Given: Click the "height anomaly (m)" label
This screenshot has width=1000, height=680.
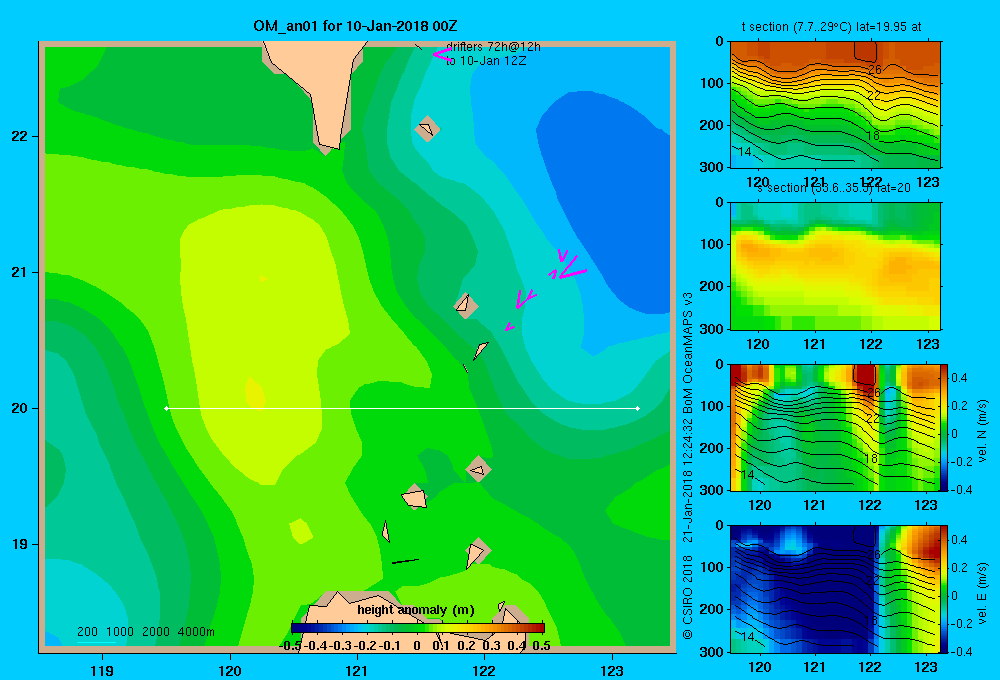Looking at the screenshot, I should (416, 610).
